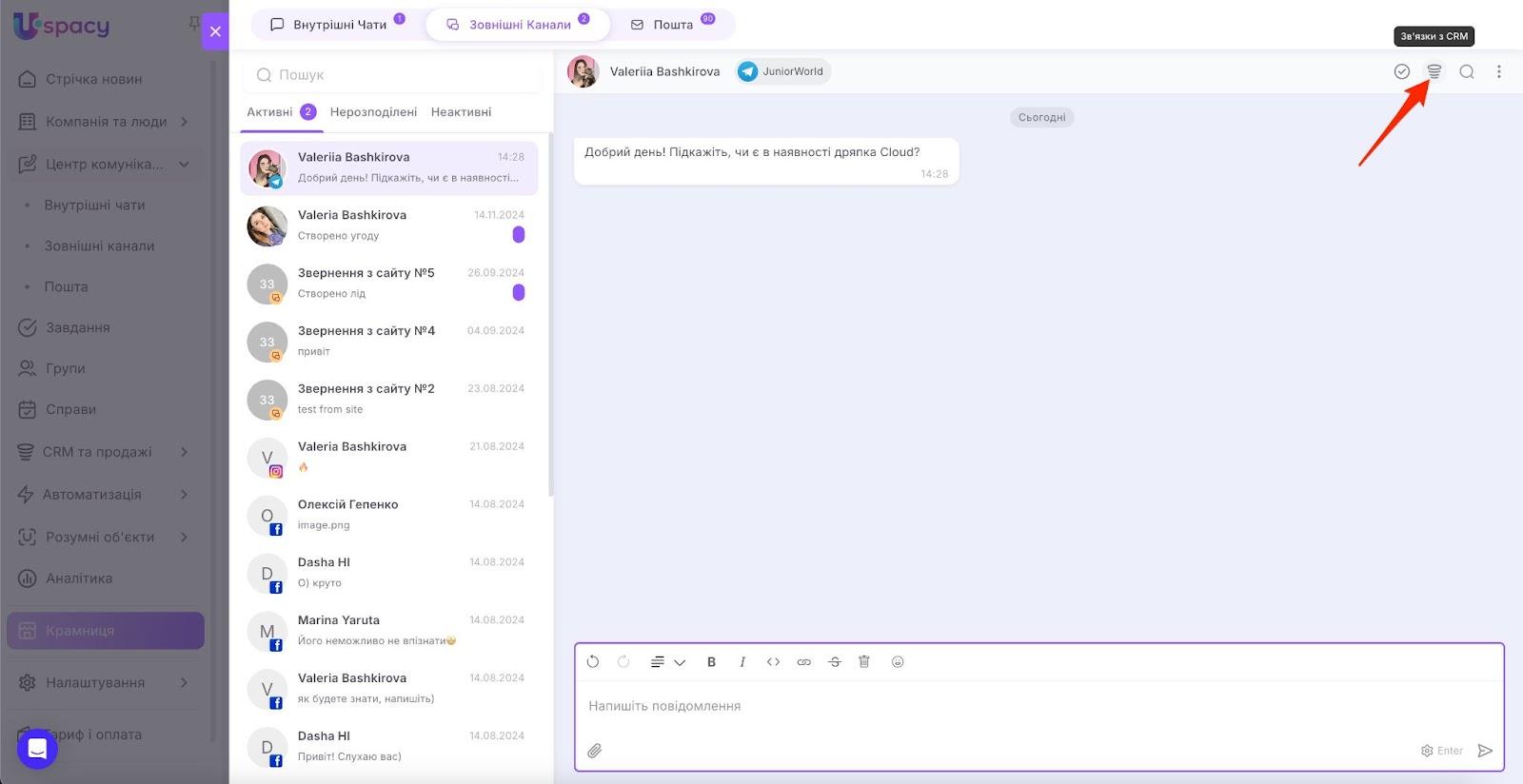1523x784 pixels.
Task: Open Valeria Bashkirova chat dated 14.11.2024
Action: (x=389, y=225)
